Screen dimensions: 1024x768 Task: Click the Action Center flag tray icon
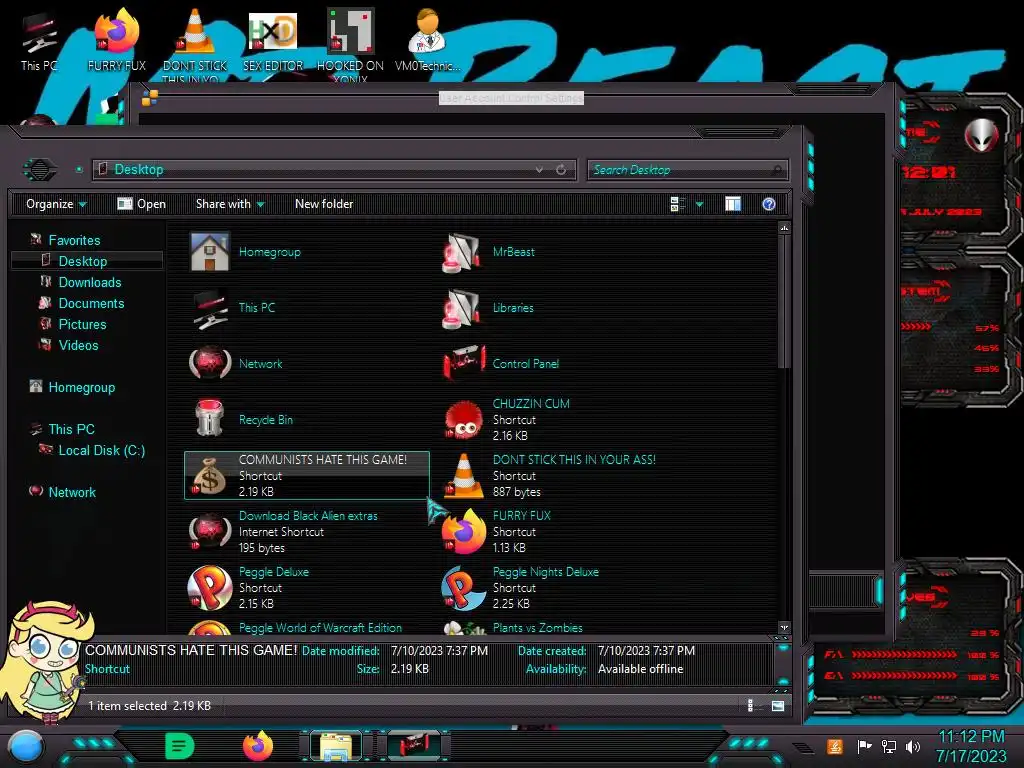[864, 746]
